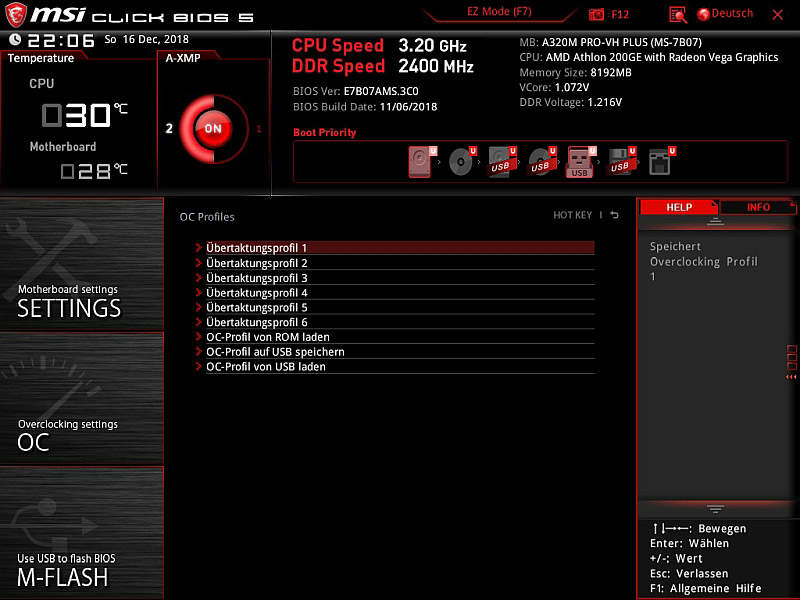Select A-XMP profile 2
Image resolution: width=800 pixels, height=600 pixels.
(169, 128)
